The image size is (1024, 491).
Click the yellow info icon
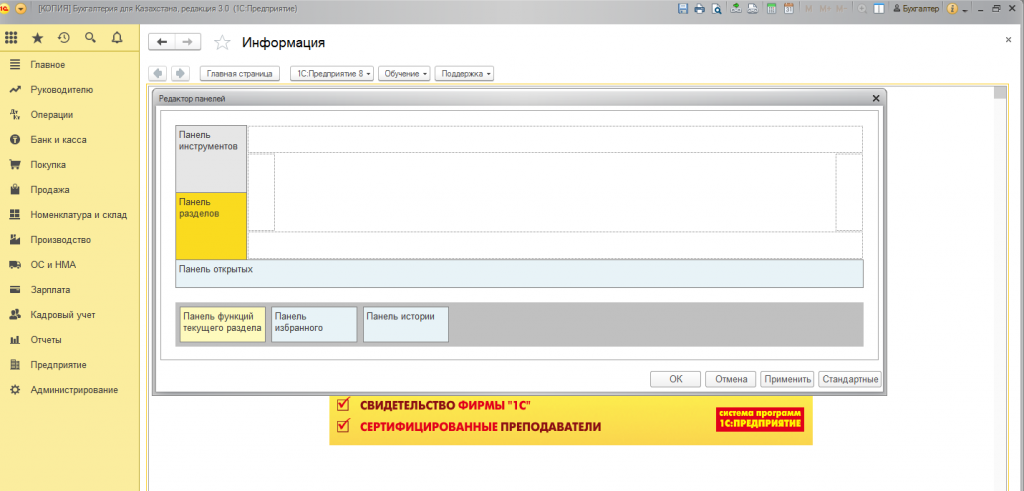[x=952, y=9]
